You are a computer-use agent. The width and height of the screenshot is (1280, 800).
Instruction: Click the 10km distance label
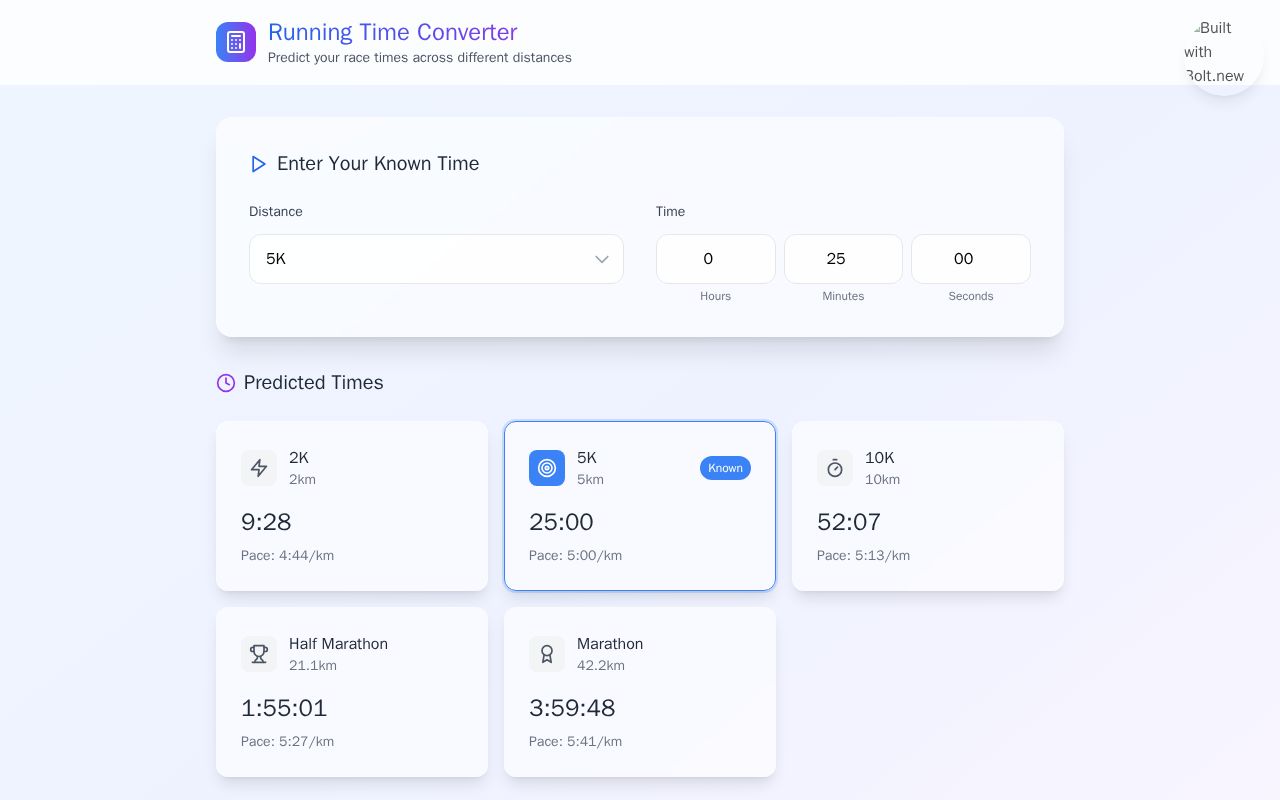click(x=882, y=480)
